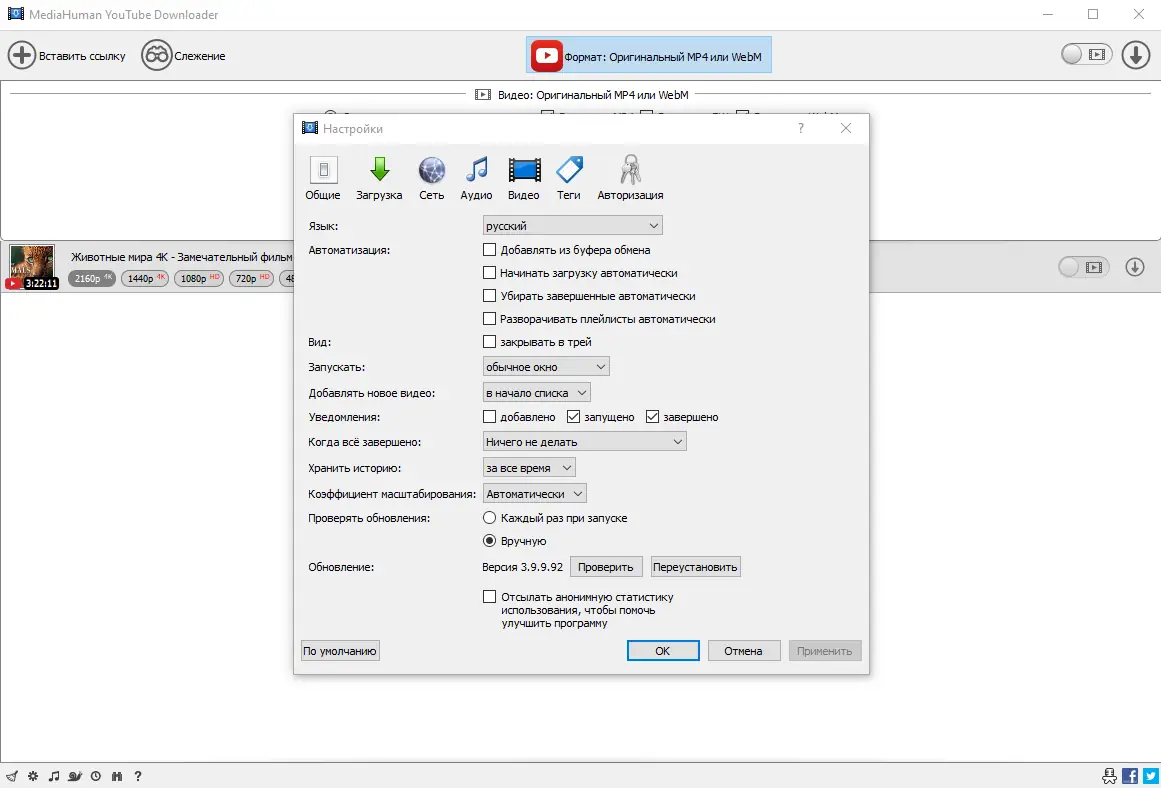Click the Отмена button
The width and height of the screenshot is (1161, 788).
pyautogui.click(x=743, y=651)
